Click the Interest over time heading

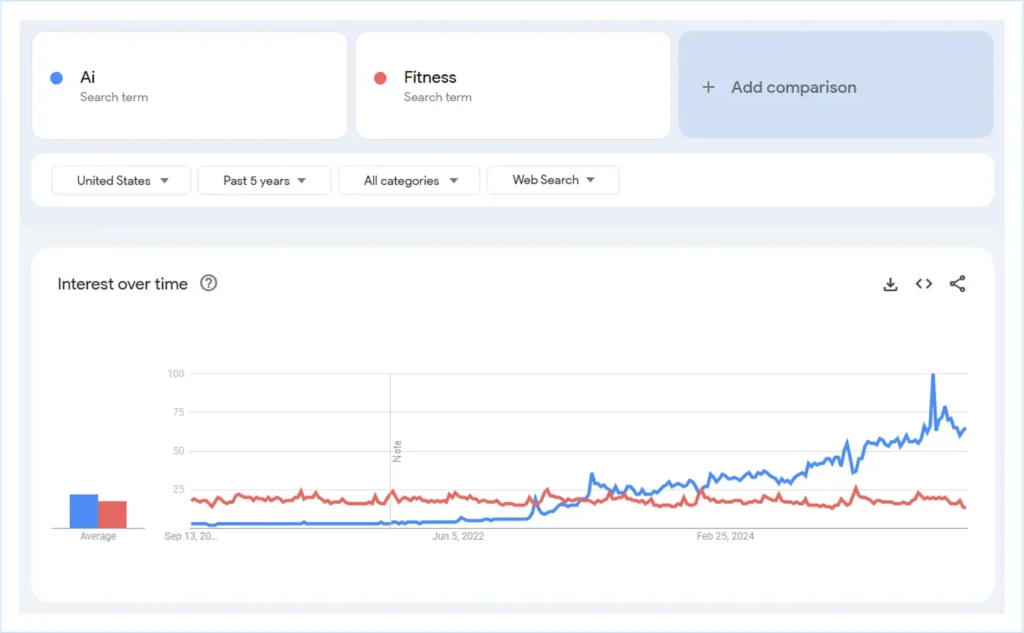point(122,284)
